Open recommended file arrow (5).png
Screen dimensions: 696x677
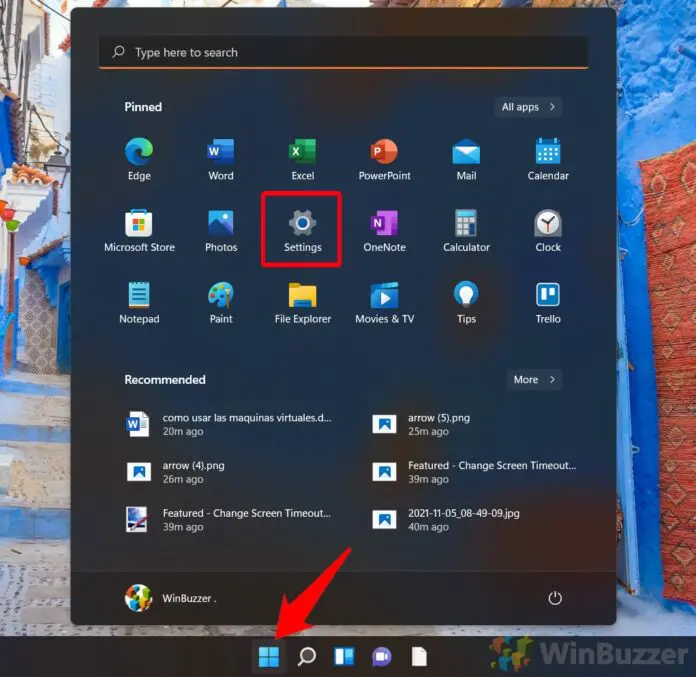pyautogui.click(x=421, y=424)
